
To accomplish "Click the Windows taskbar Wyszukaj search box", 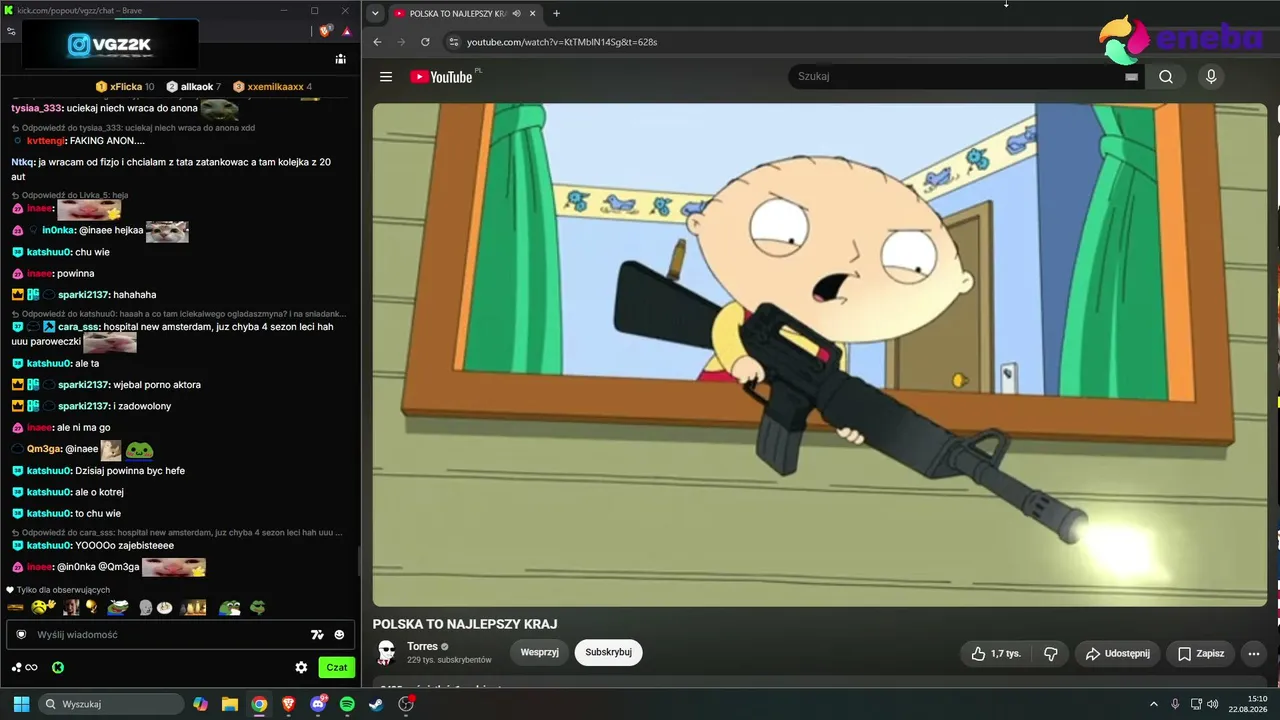I will 111,704.
